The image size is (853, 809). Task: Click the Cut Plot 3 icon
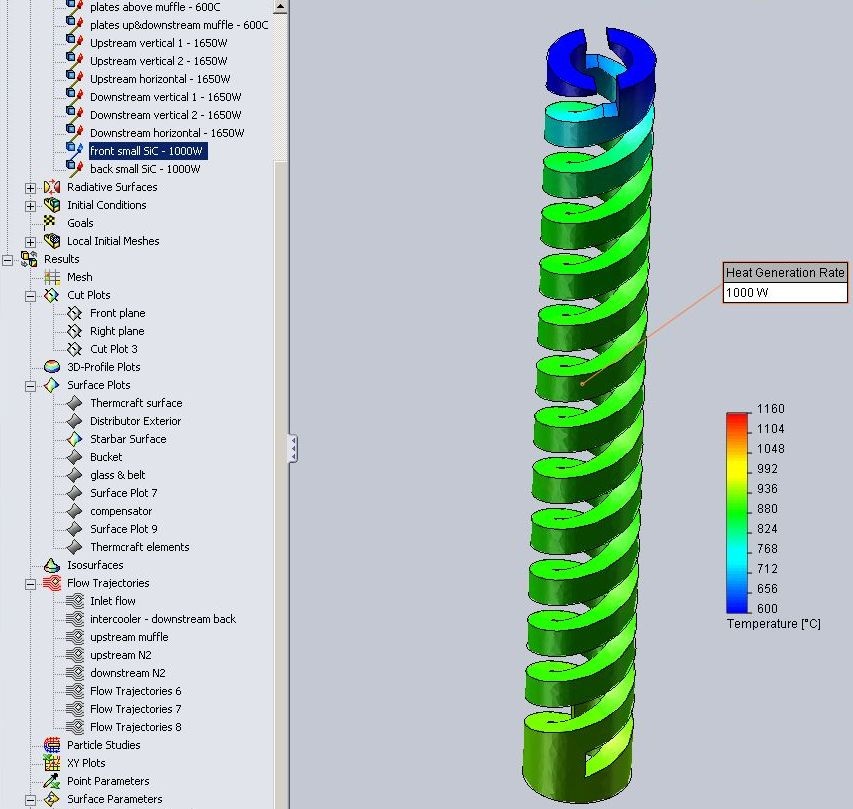75,349
